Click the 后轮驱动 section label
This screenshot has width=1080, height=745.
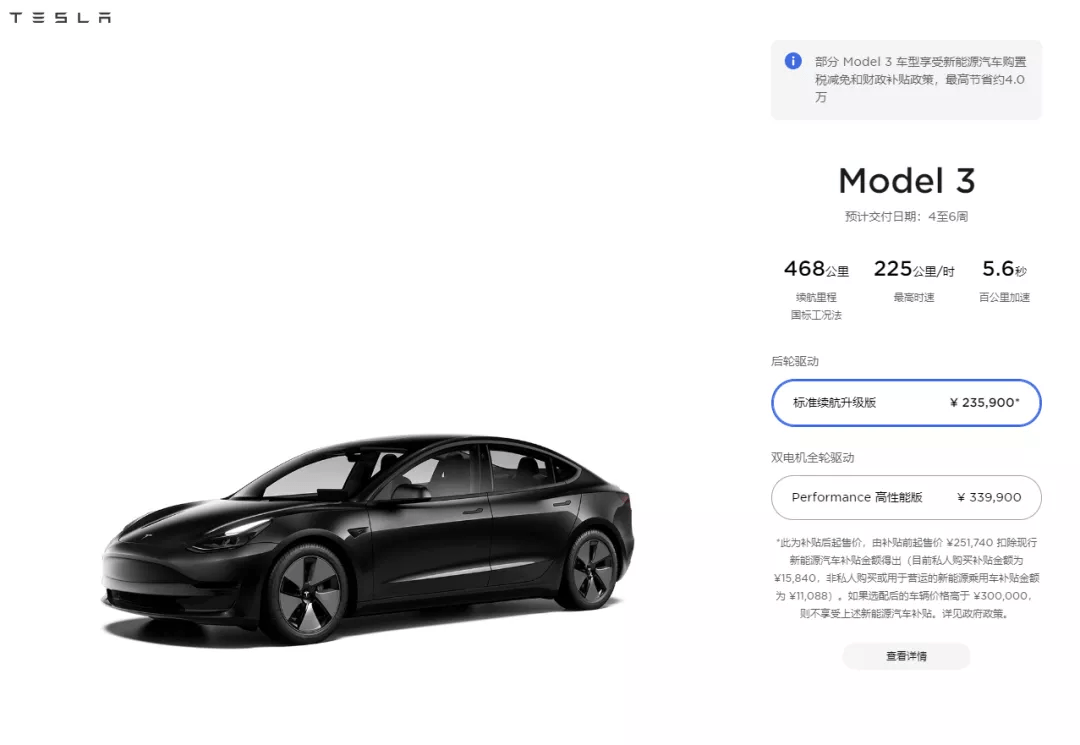click(x=795, y=361)
